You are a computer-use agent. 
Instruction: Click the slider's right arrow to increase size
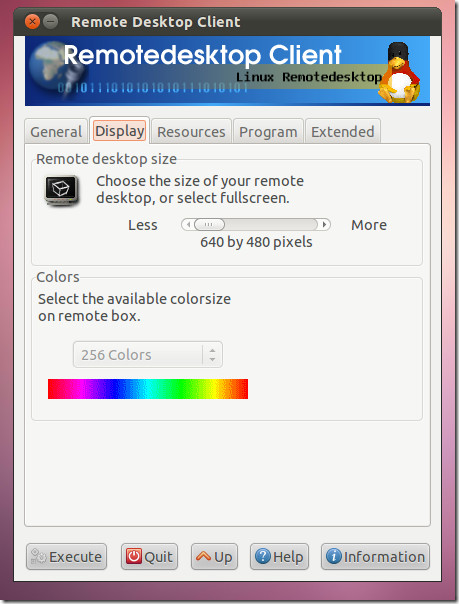[324, 224]
